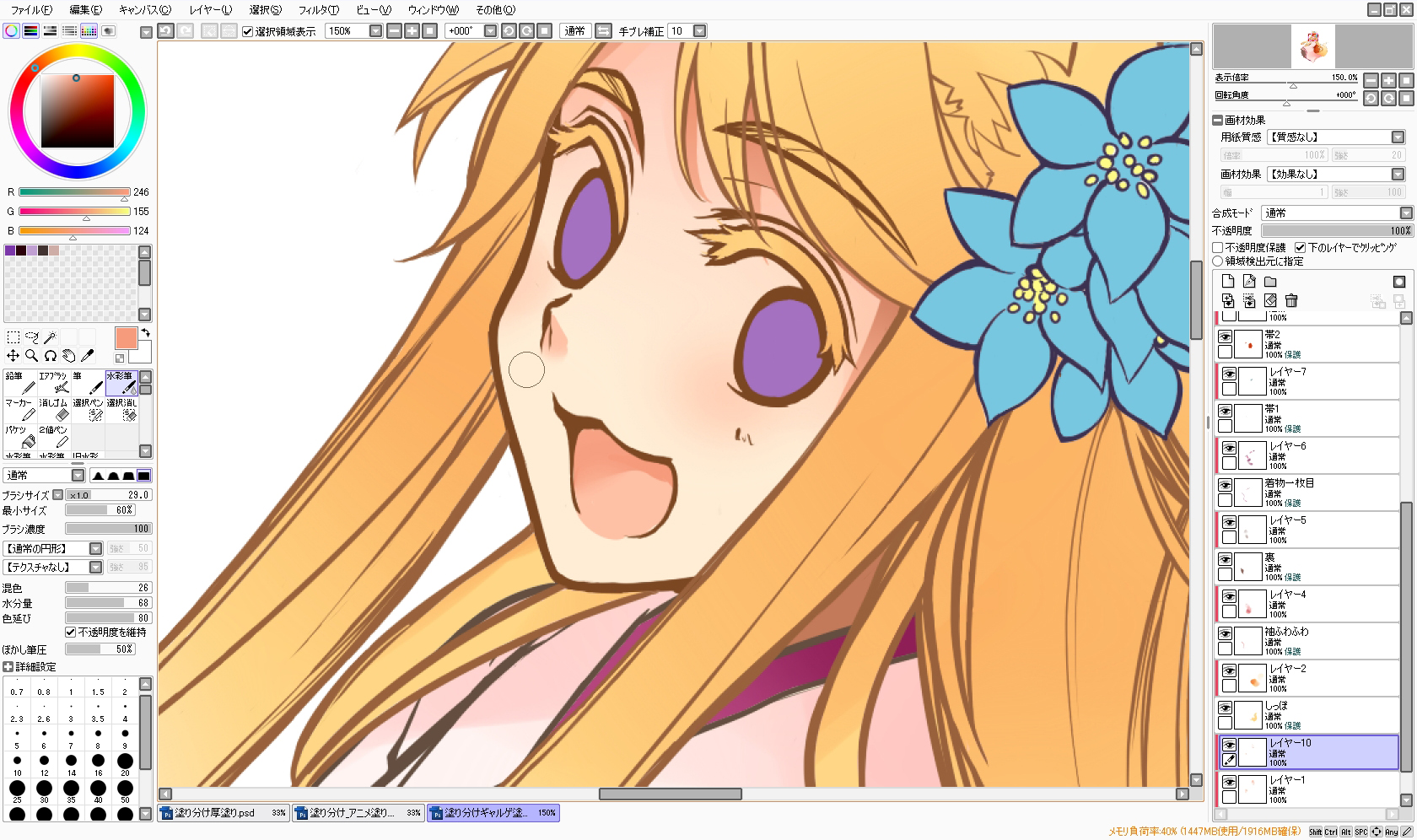This screenshot has height=840, width=1417.
Task: Hide the しっぽ layer eye
Action: (1226, 708)
